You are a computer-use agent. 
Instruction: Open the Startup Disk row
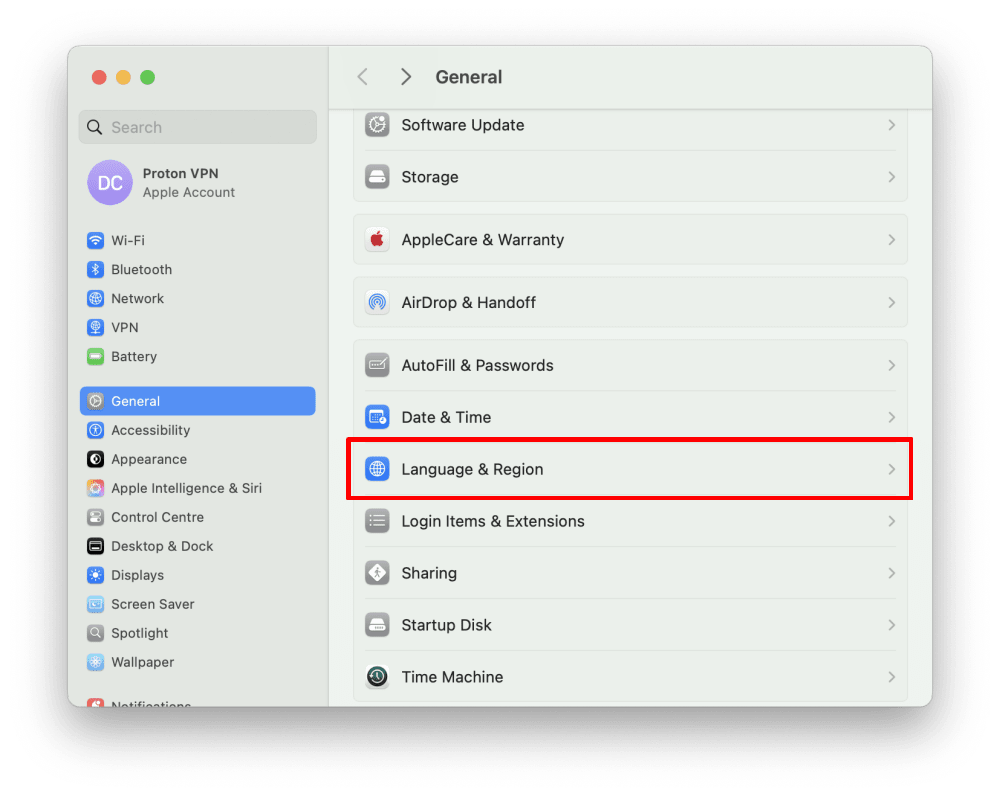630,625
